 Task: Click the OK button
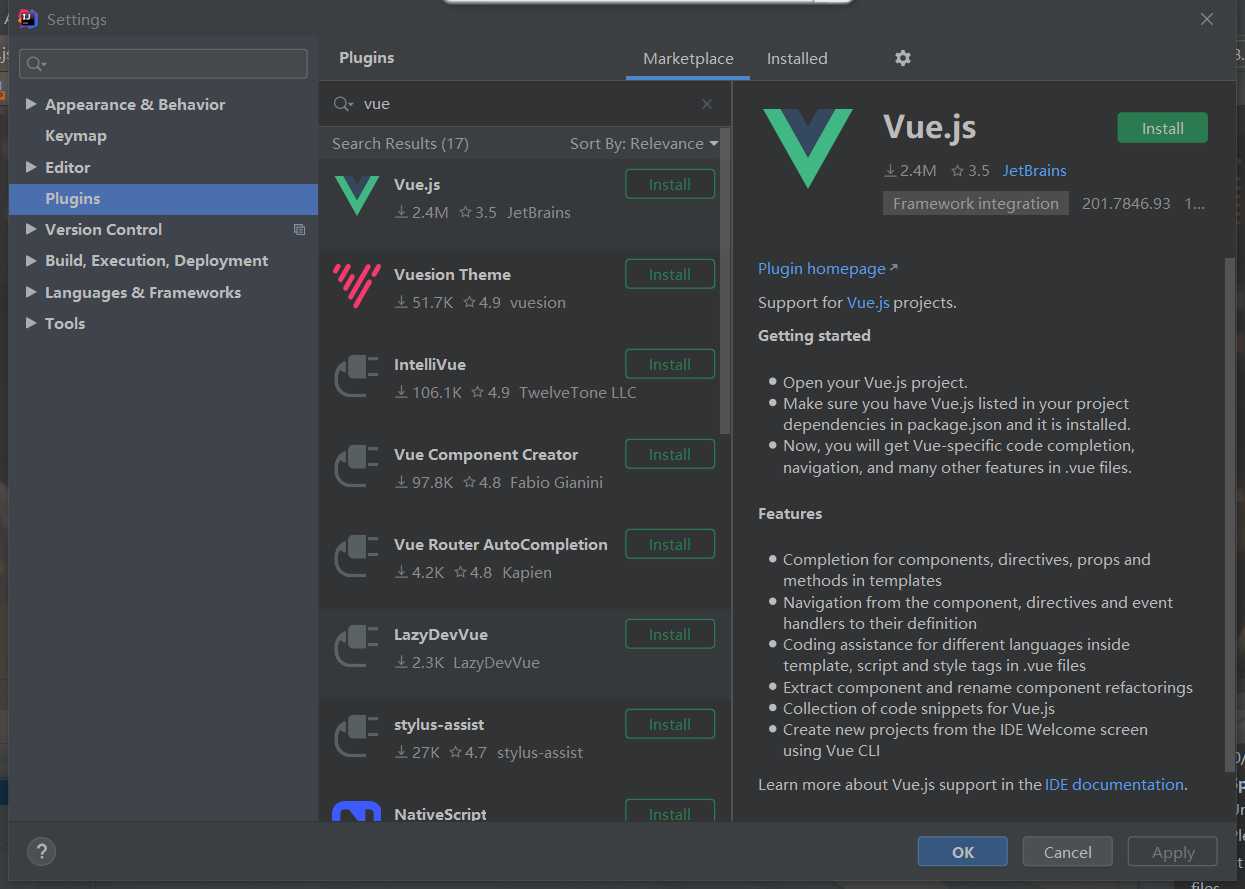click(963, 852)
